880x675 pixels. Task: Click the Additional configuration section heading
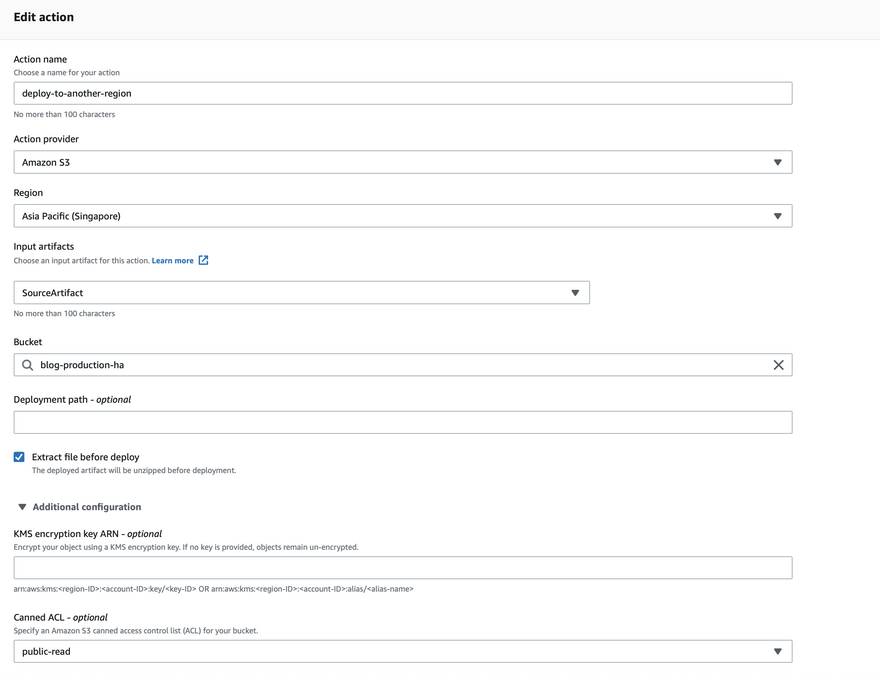coord(87,507)
